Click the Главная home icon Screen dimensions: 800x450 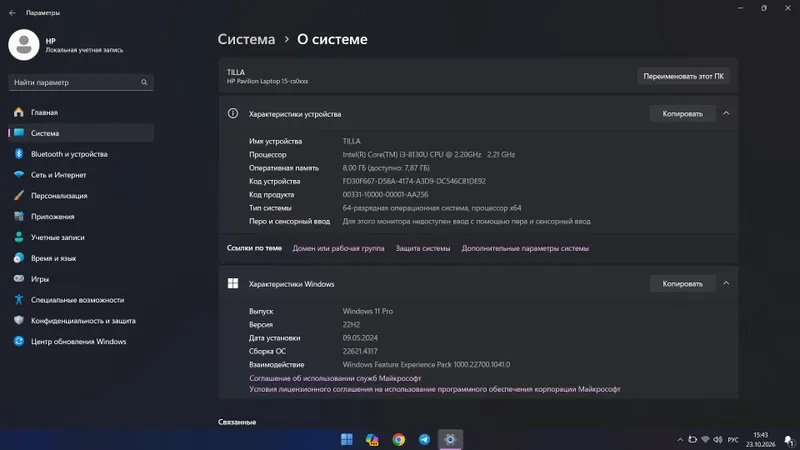click(x=19, y=112)
